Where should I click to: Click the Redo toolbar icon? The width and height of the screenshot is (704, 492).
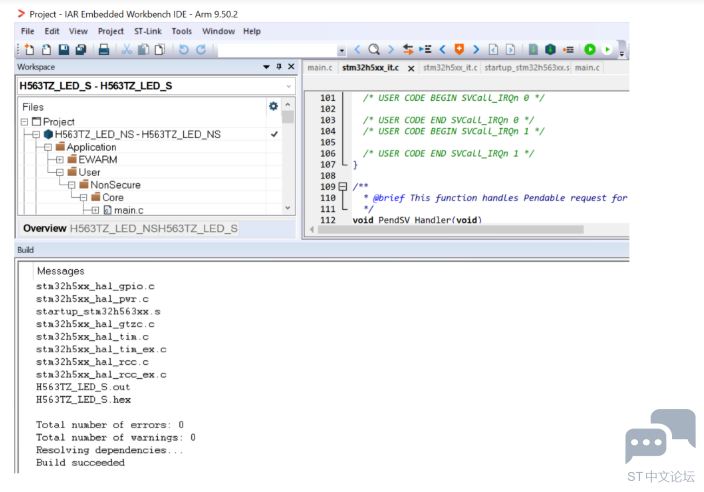201,49
